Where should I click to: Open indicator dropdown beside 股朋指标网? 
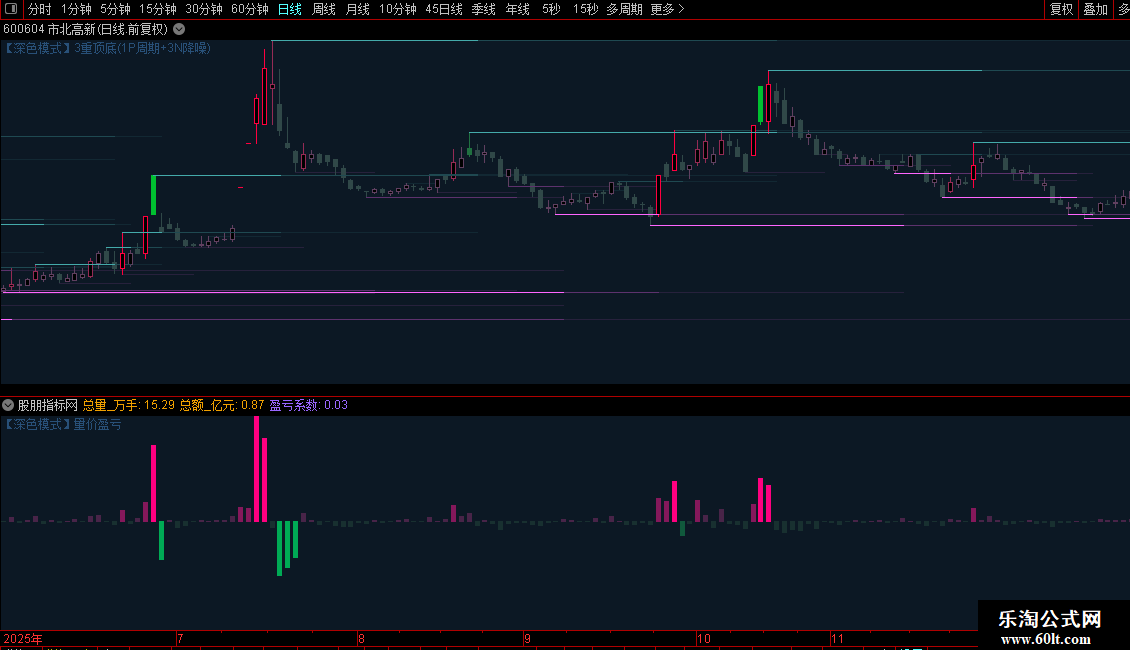tap(8, 405)
